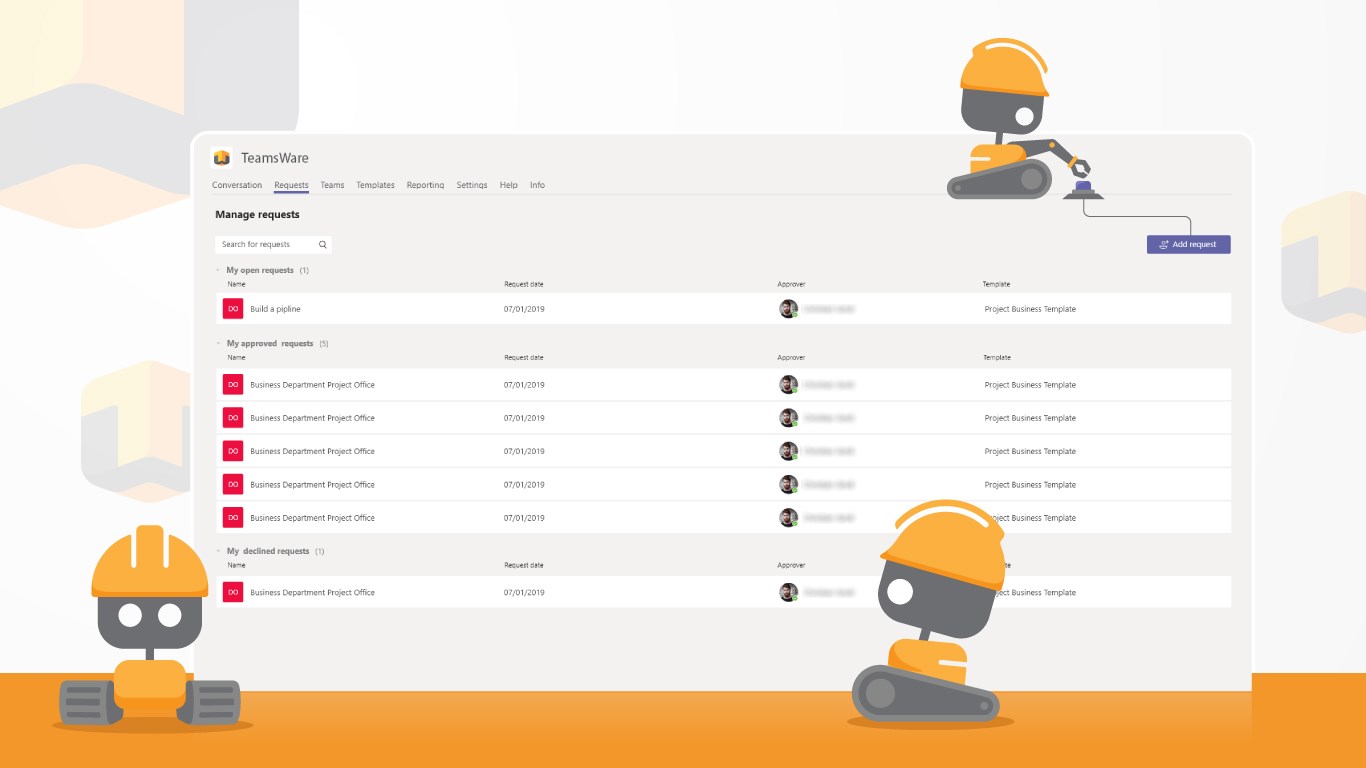The image size is (1366, 768).
Task: Switch to the Templates tab
Action: tap(375, 185)
